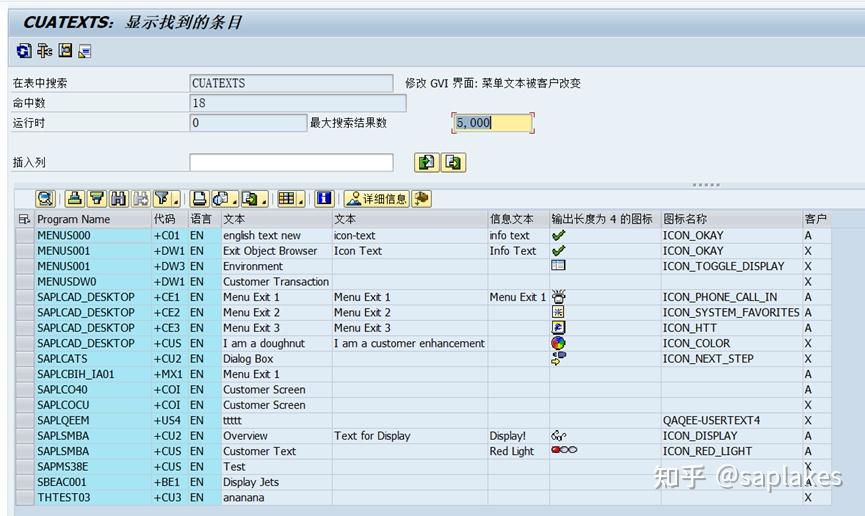This screenshot has width=865, height=516.
Task: Open the export dropdown in ALV toolbar
Action: [x=254, y=199]
